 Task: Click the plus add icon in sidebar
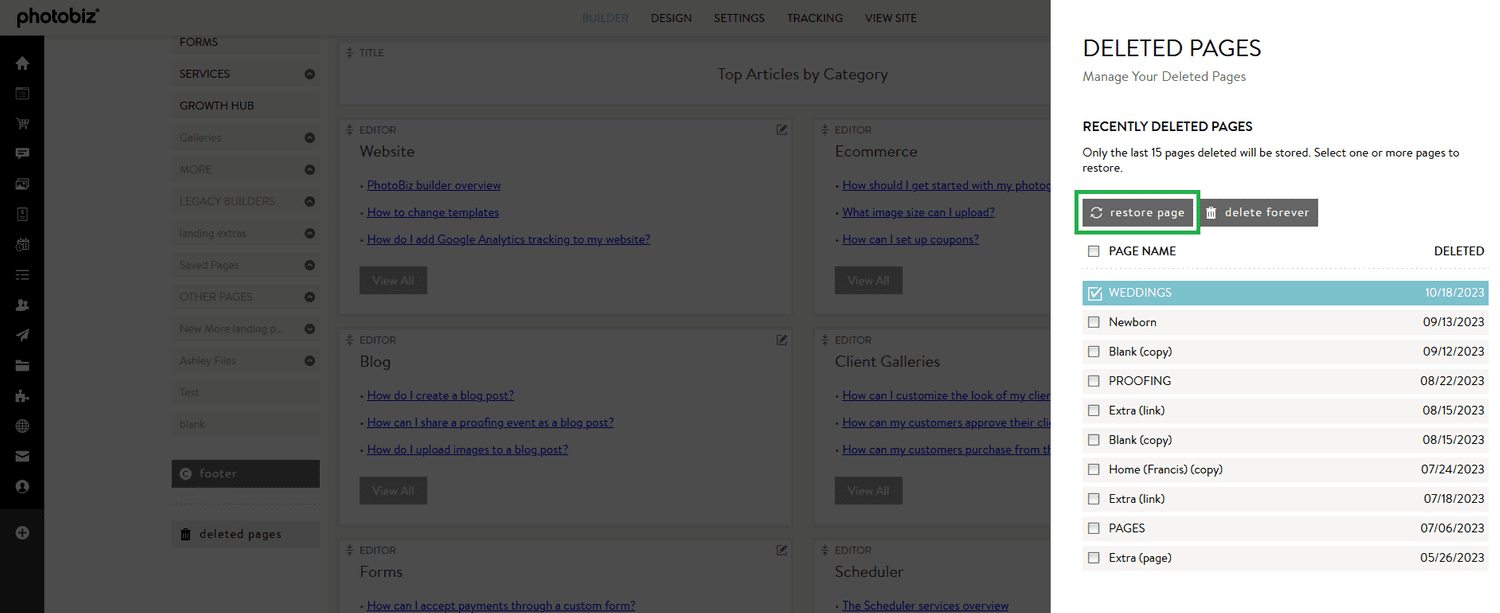coord(22,533)
